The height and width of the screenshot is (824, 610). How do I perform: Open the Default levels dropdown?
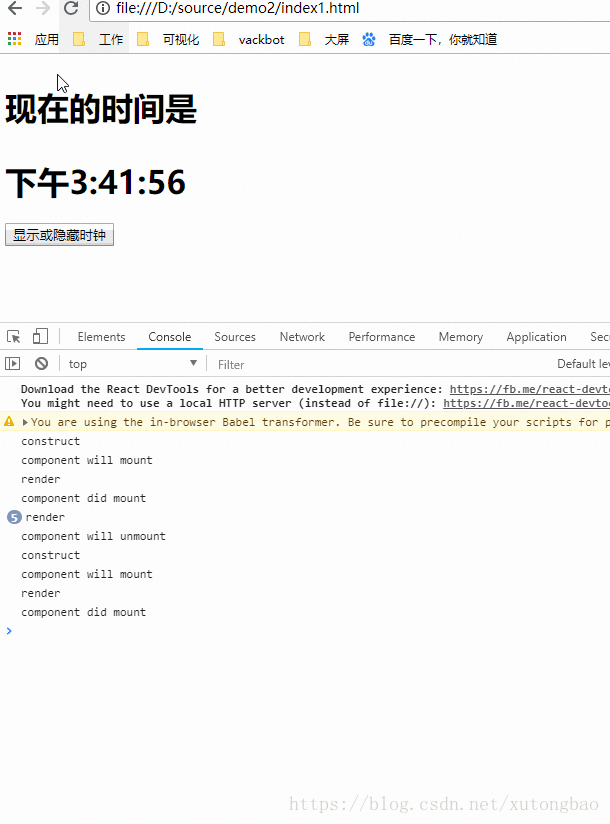coord(583,364)
